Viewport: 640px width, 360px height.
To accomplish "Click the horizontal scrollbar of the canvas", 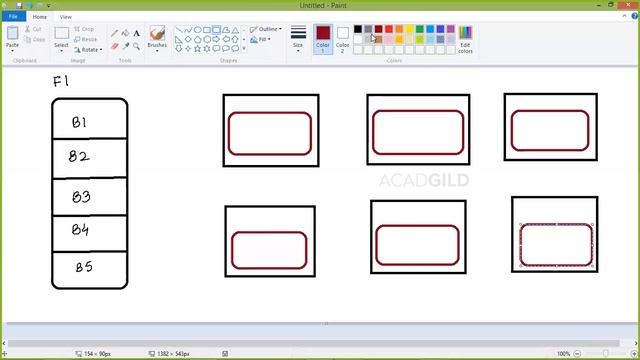I will [313, 343].
